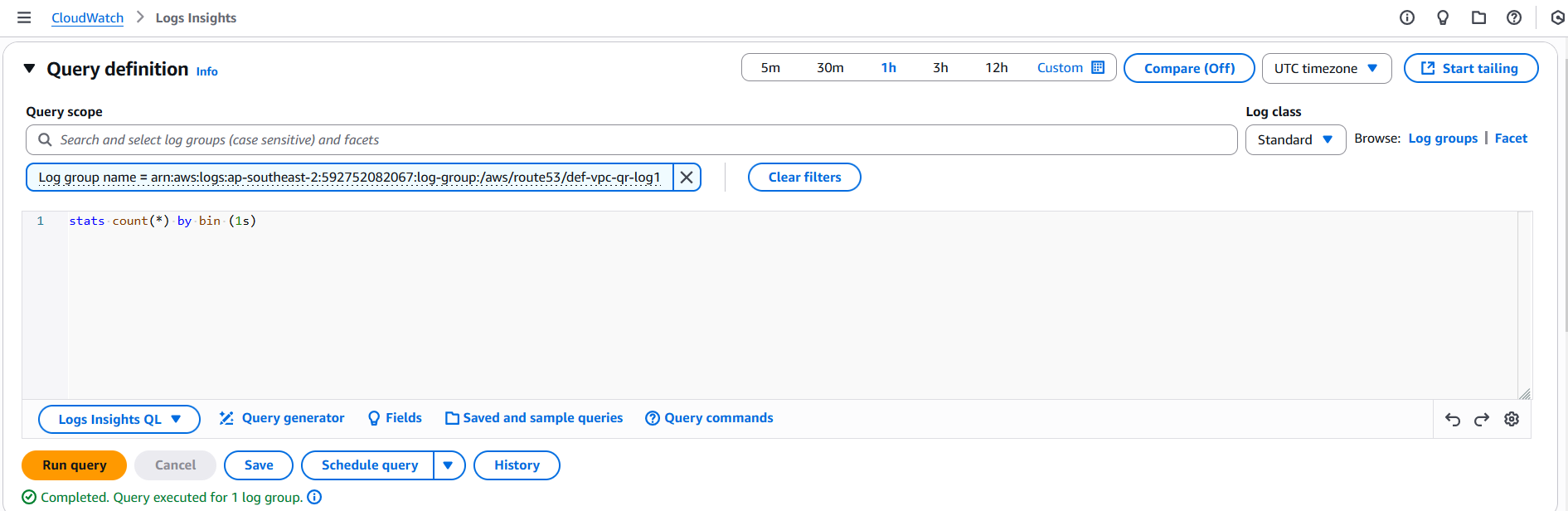This screenshot has height=511, width=1568.
Task: Collapse the Query definition section
Action: 30,69
